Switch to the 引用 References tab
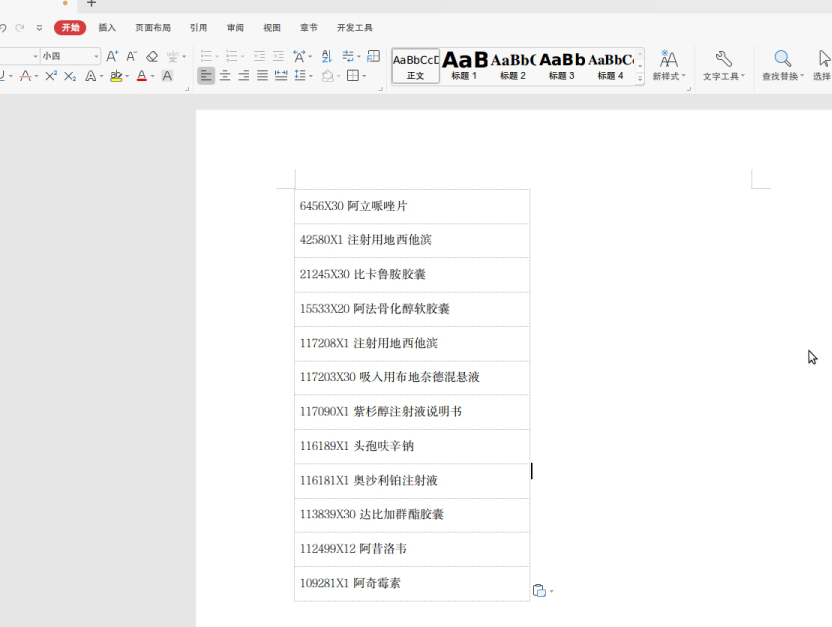The height and width of the screenshot is (627, 832). (198, 28)
